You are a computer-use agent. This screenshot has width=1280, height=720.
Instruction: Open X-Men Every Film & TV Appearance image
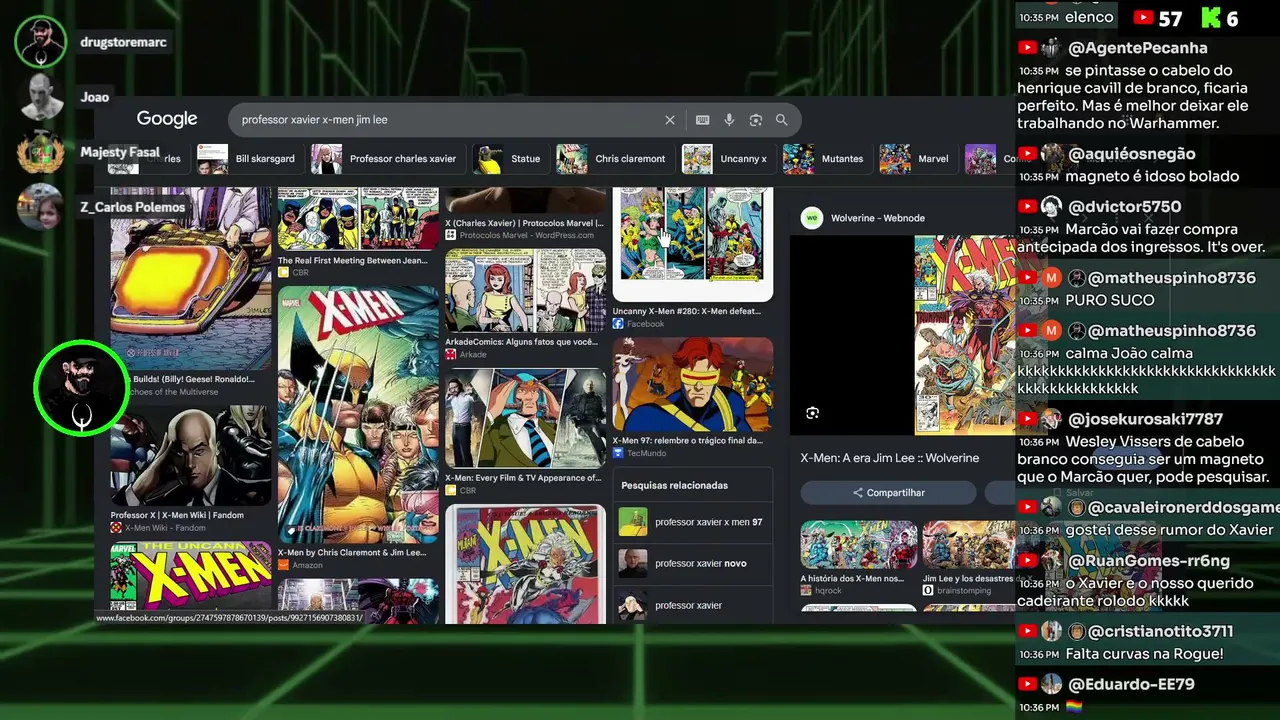pos(525,418)
